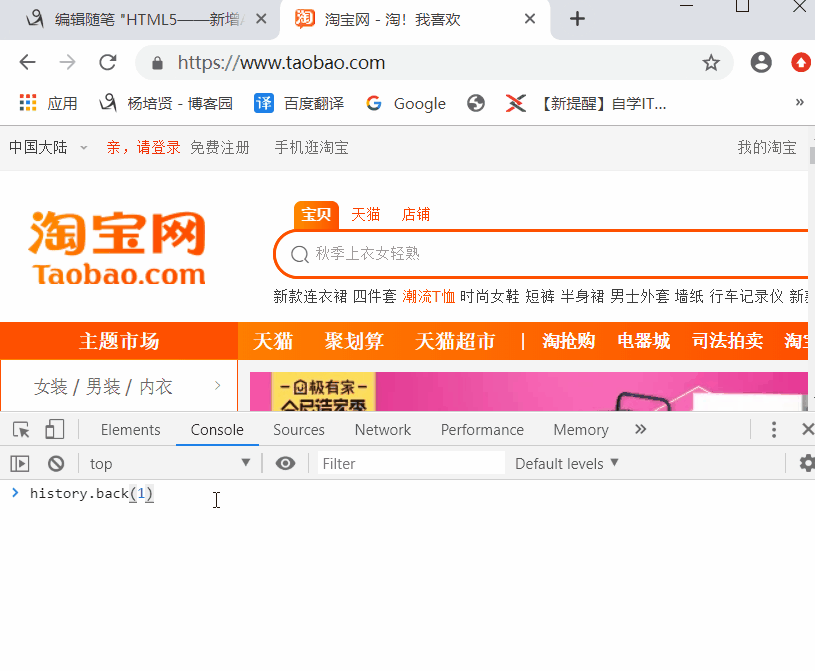
Task: Click the 女装 category link
Action: (x=50, y=387)
